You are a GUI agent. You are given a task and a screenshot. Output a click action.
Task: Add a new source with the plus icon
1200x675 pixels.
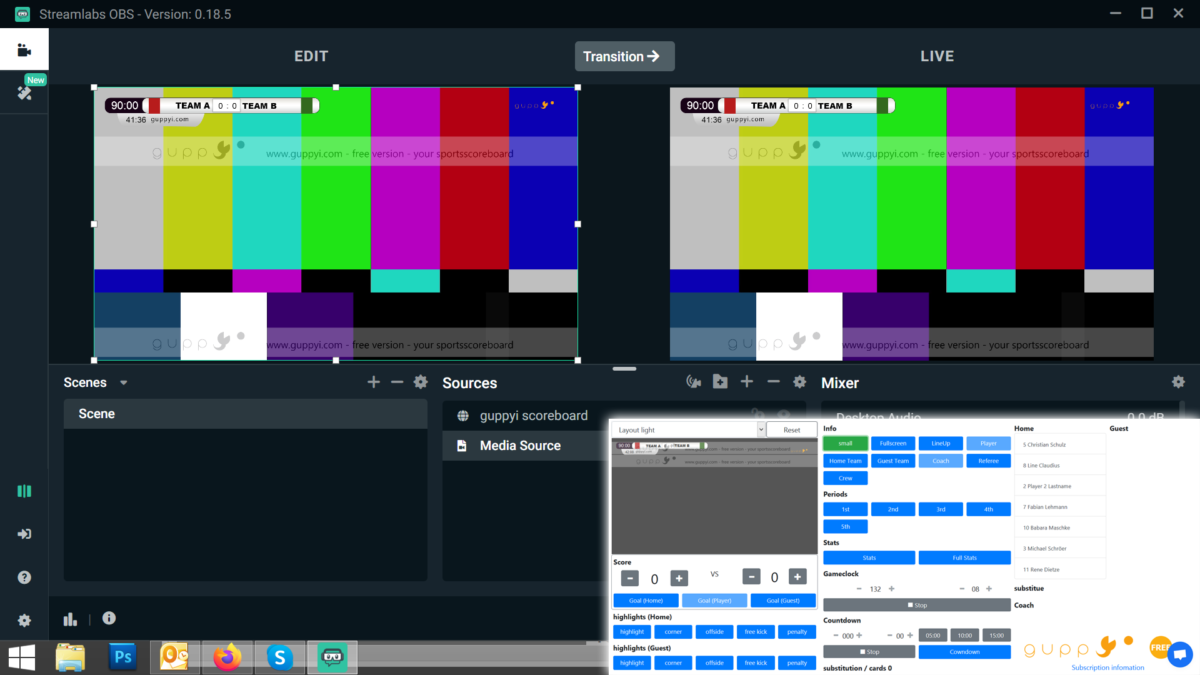pos(746,382)
